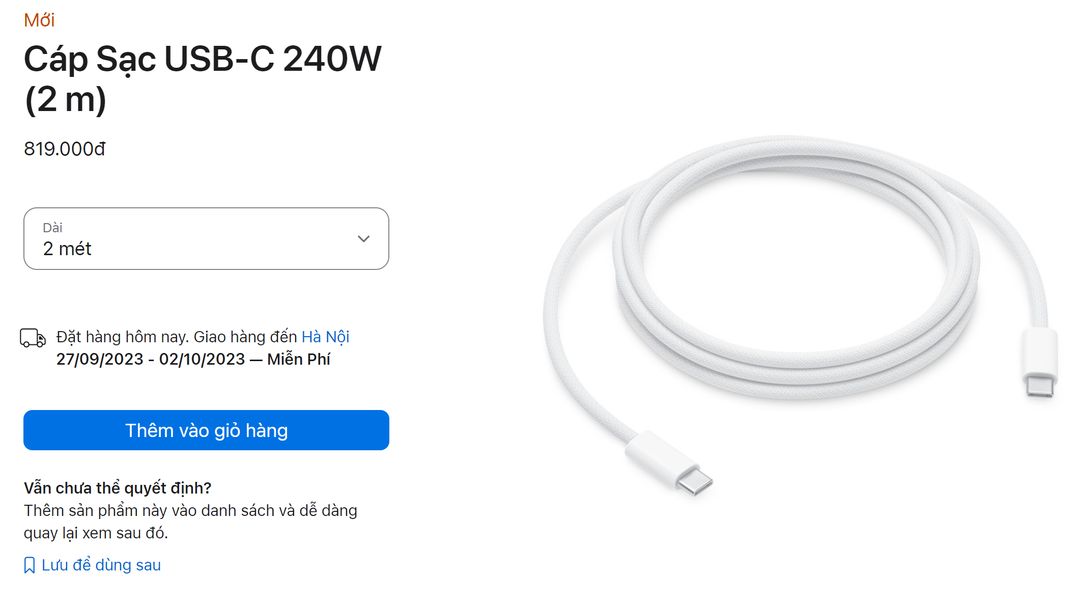Viewport: 1080px width, 600px height.
Task: Click the delivery truck shipping icon
Action: click(33, 337)
